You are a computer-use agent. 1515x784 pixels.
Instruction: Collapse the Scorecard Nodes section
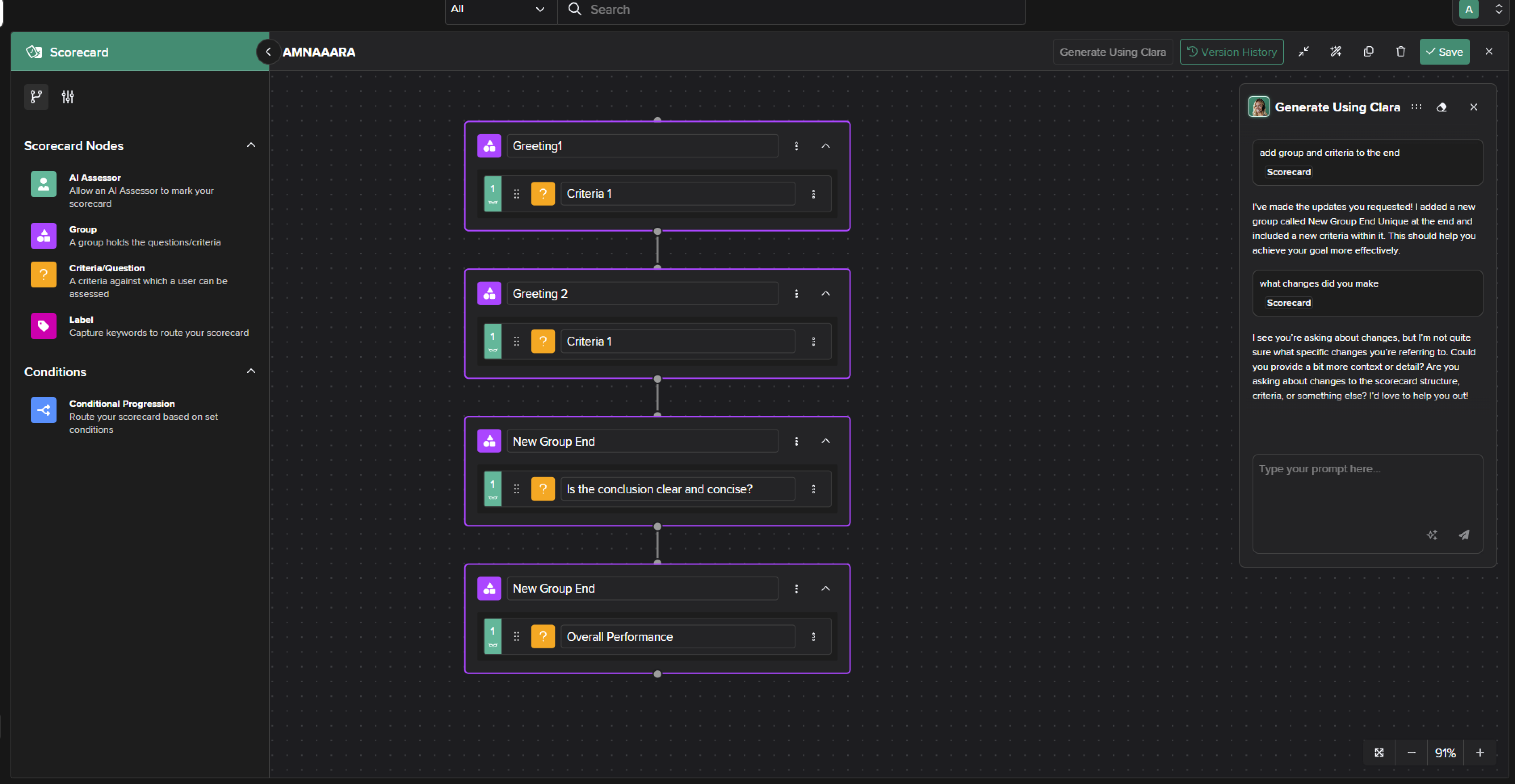[x=251, y=145]
